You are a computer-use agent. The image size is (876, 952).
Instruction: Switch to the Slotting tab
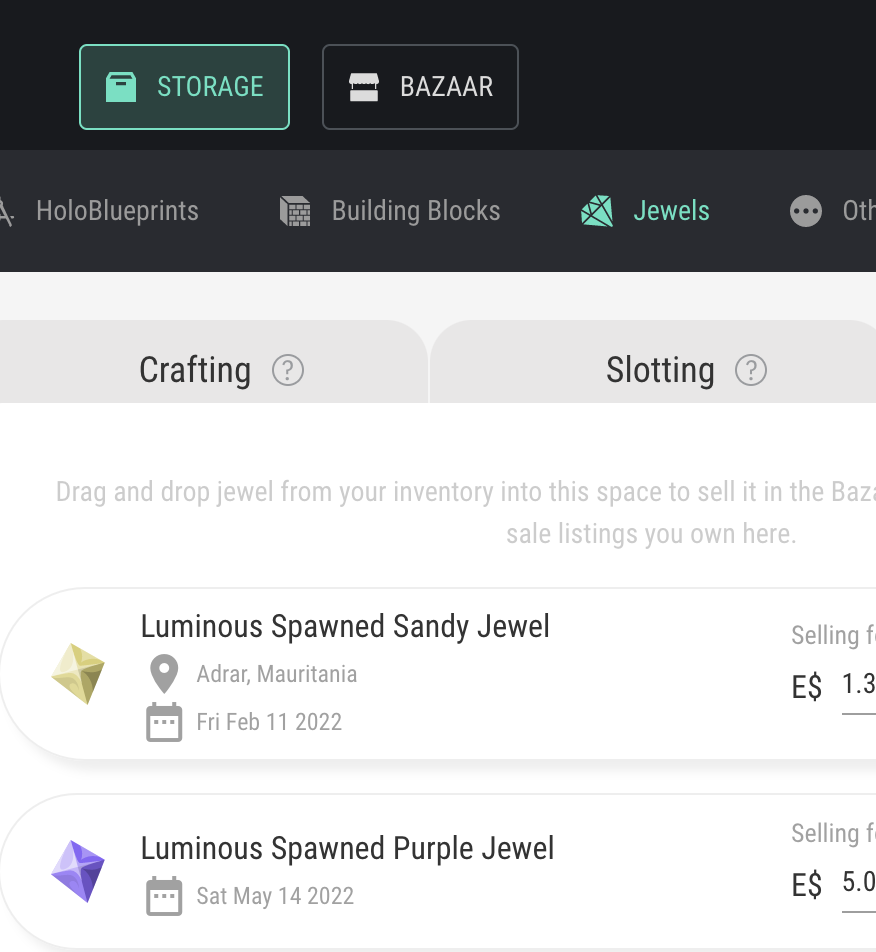[660, 370]
